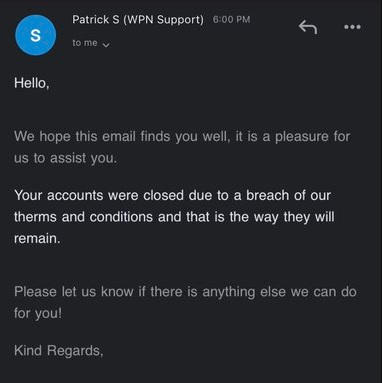Open the three-dot more options menu

(352, 27)
